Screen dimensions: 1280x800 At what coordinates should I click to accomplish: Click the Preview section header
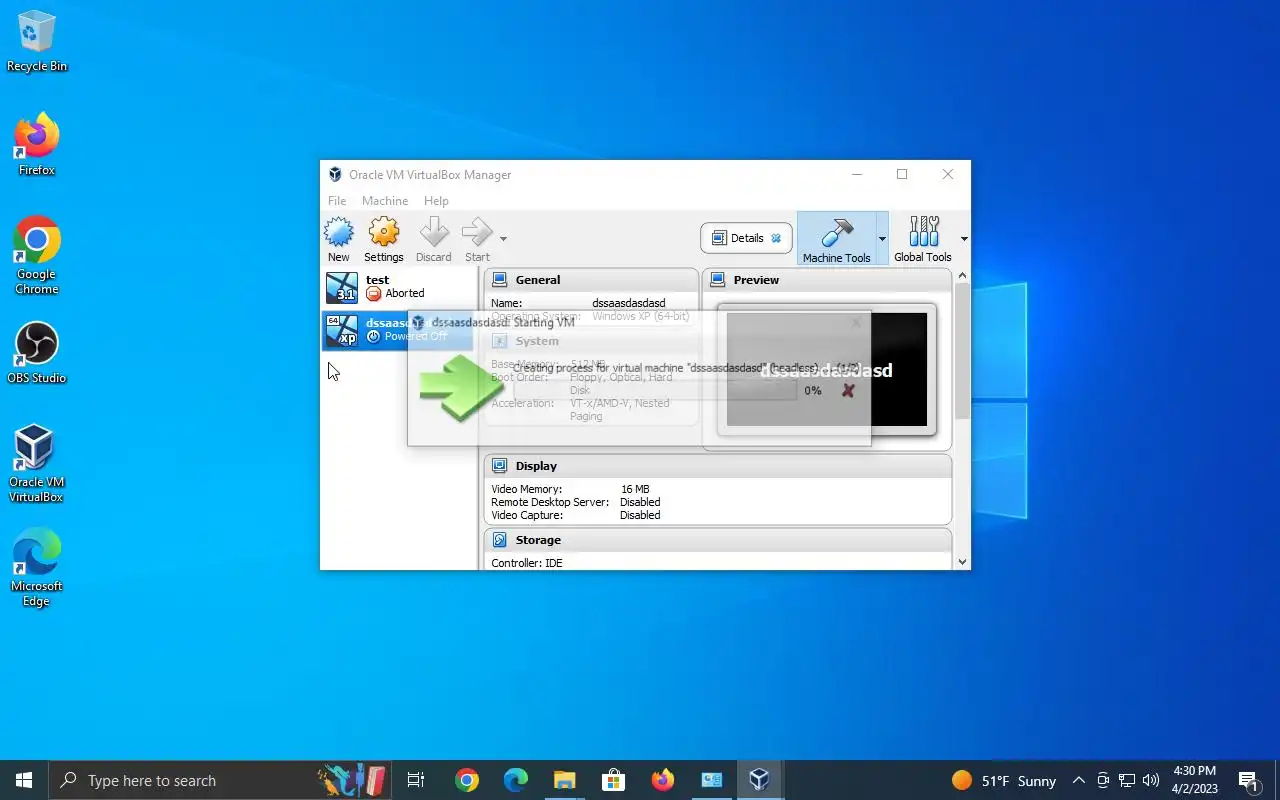(x=827, y=280)
